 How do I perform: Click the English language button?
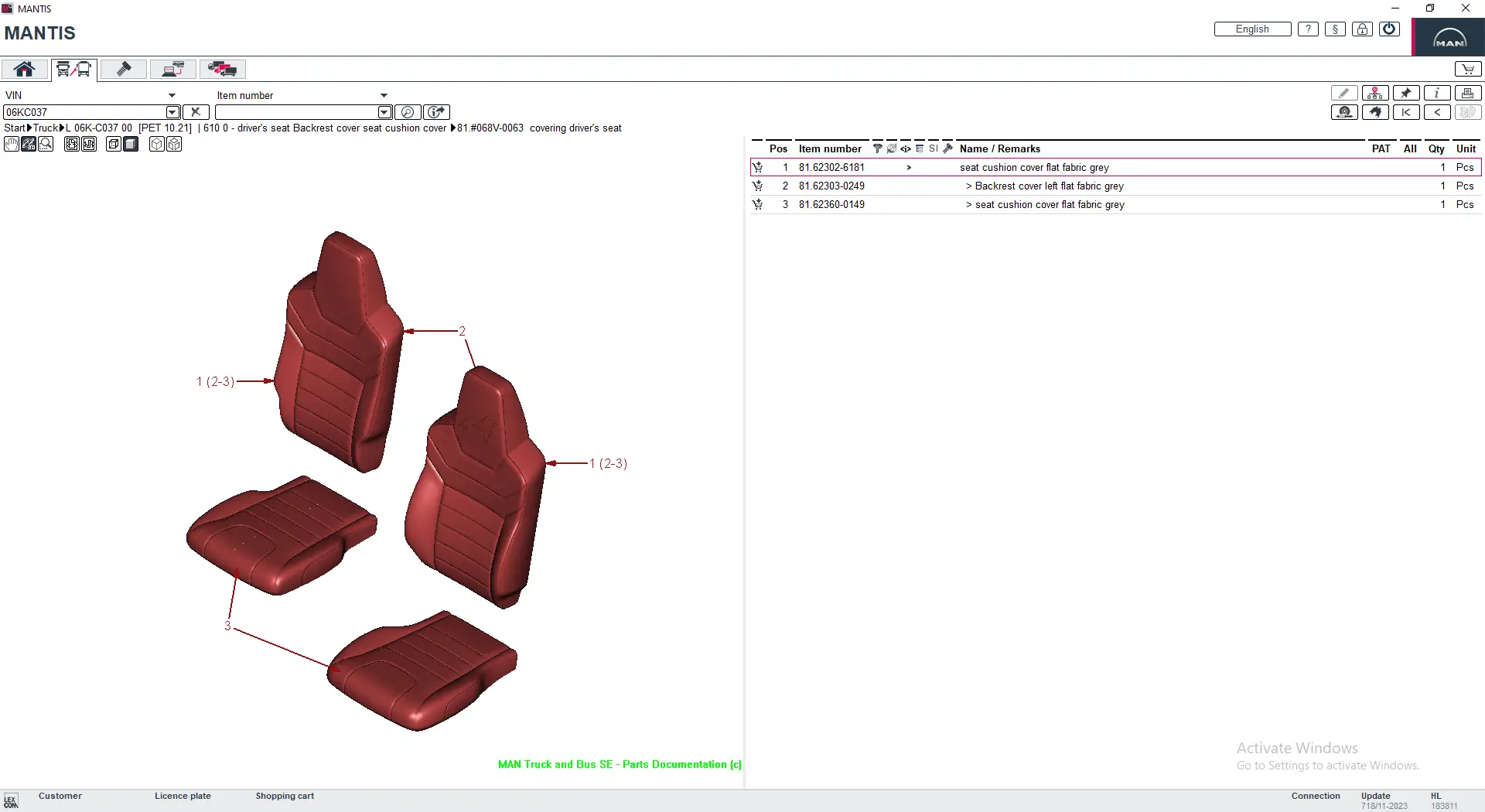[x=1251, y=29]
